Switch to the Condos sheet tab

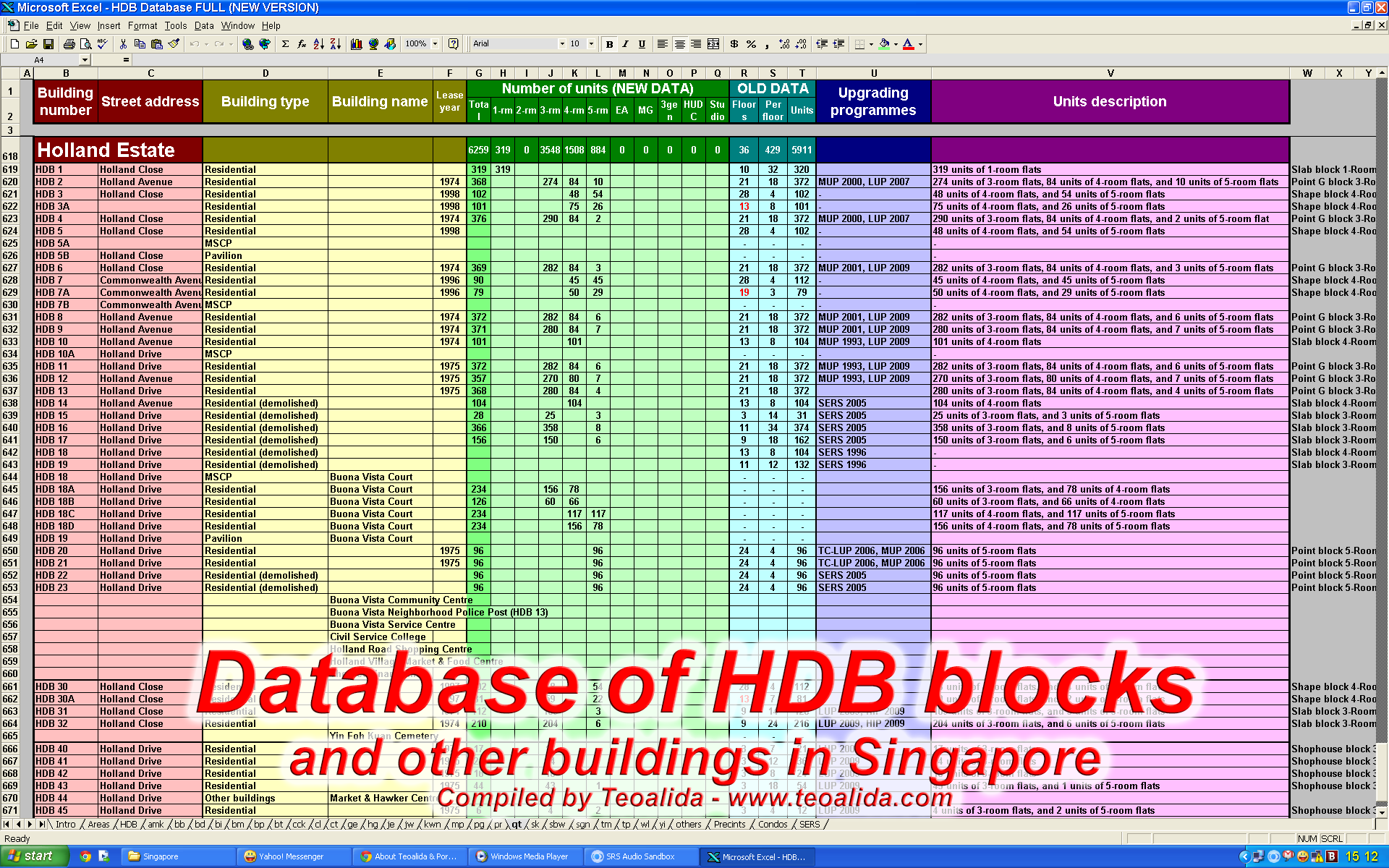[x=773, y=825]
